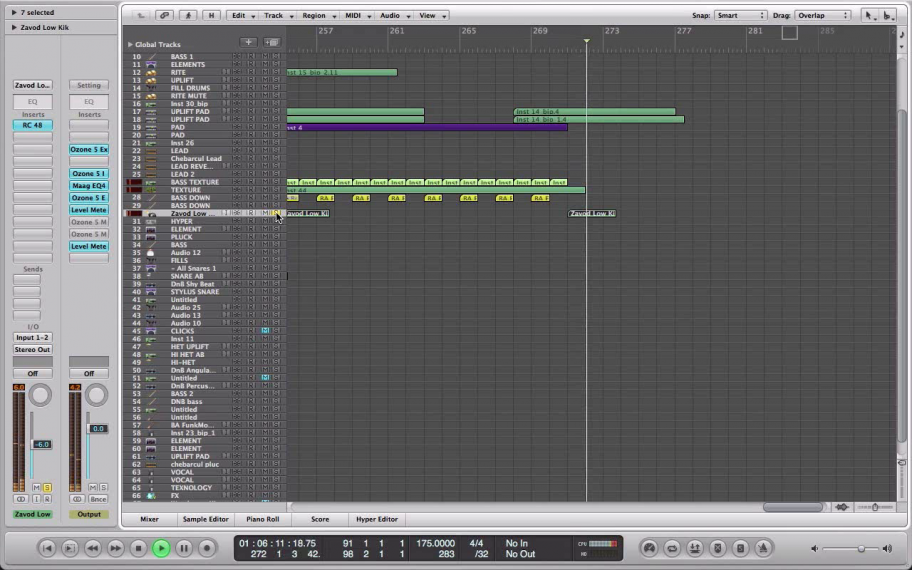Toggle the Link chain icon

pos(165,16)
